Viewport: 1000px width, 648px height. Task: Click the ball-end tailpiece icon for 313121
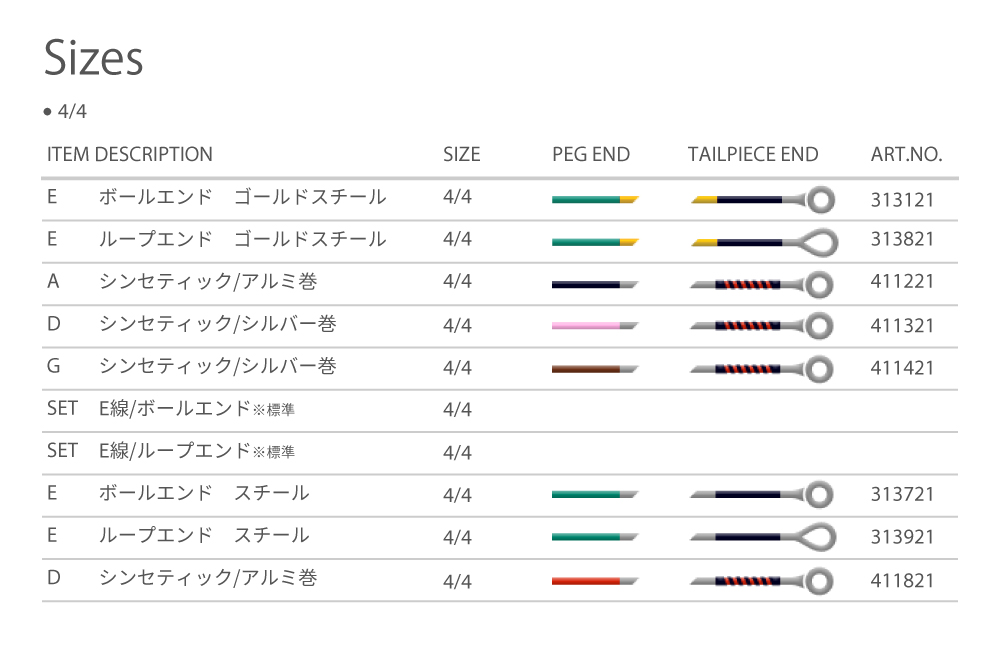pos(763,199)
